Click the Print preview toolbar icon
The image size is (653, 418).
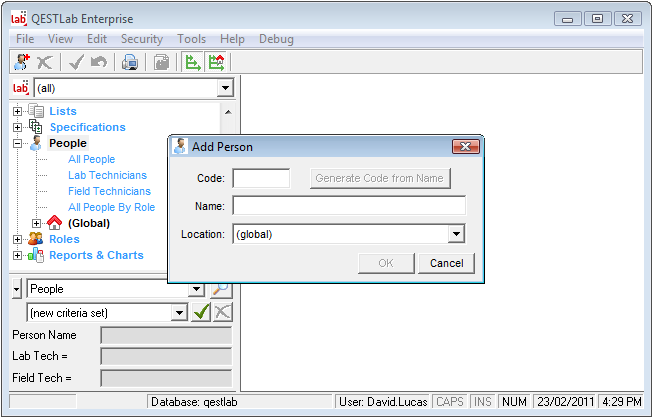click(130, 62)
